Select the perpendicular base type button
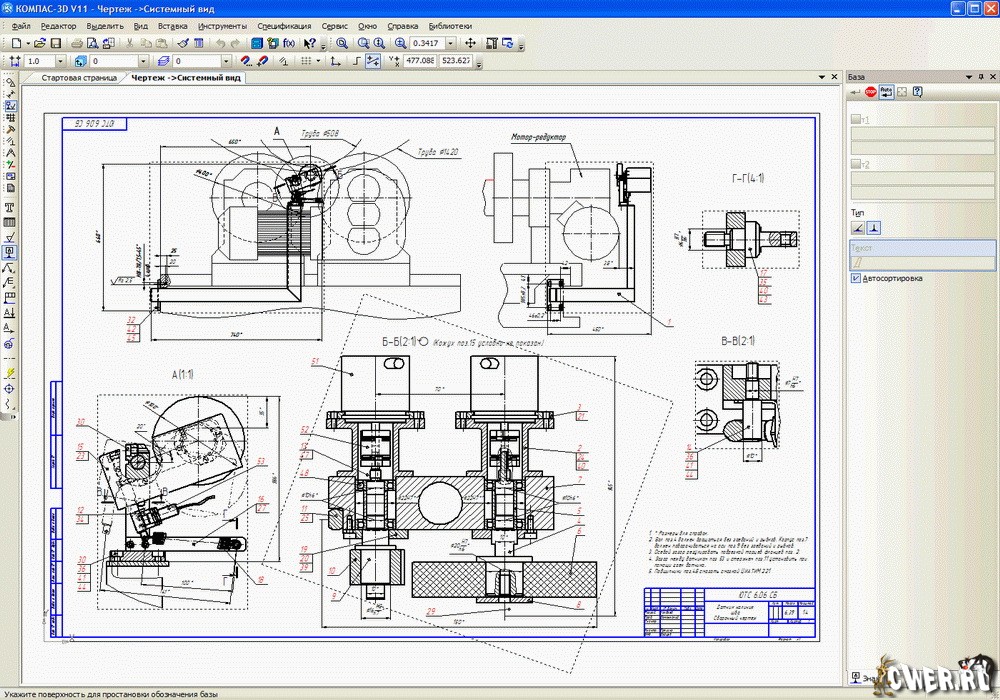Screen dimensions: 1000x700 (x=873, y=228)
